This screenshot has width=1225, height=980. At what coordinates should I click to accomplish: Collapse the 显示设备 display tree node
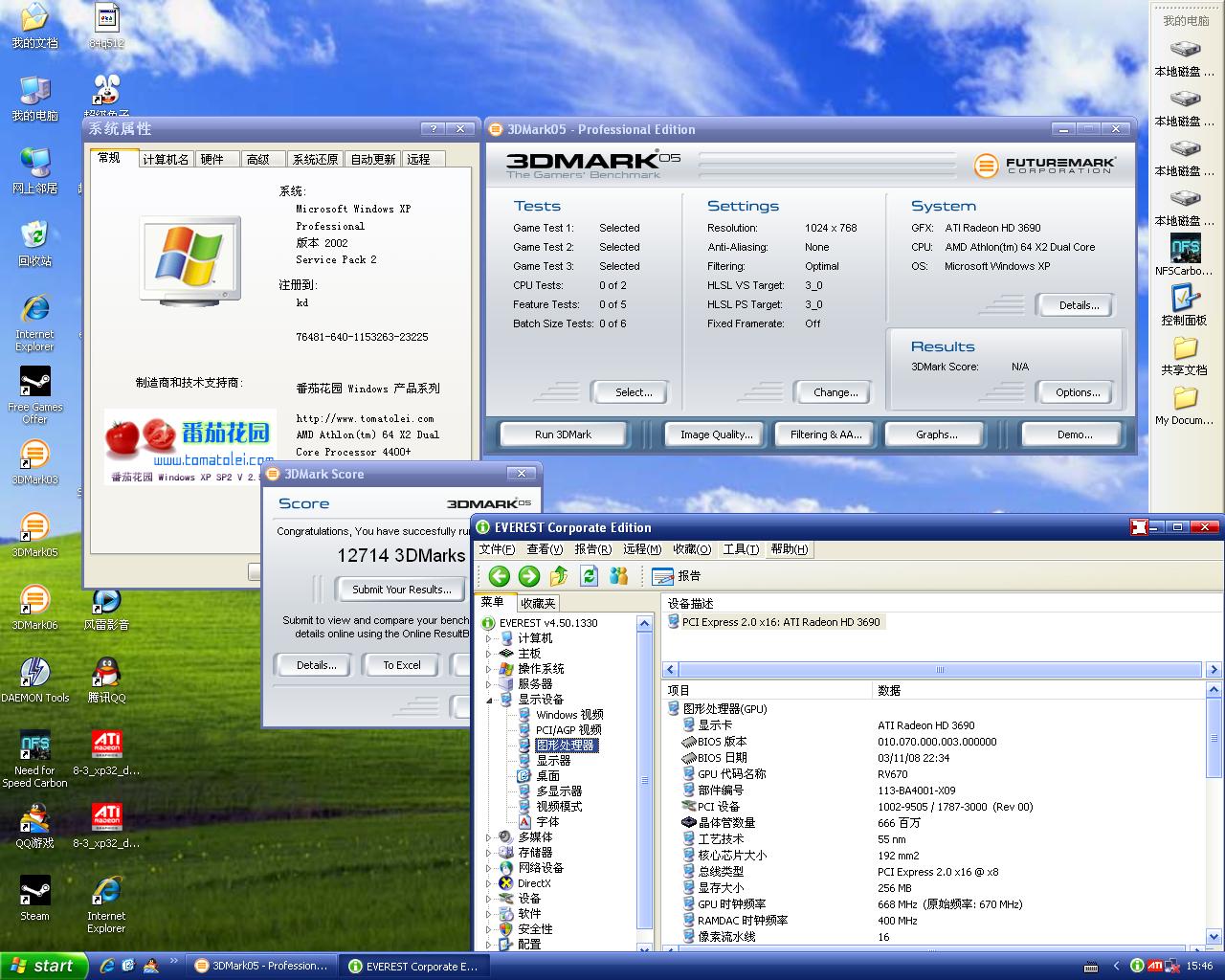[489, 700]
